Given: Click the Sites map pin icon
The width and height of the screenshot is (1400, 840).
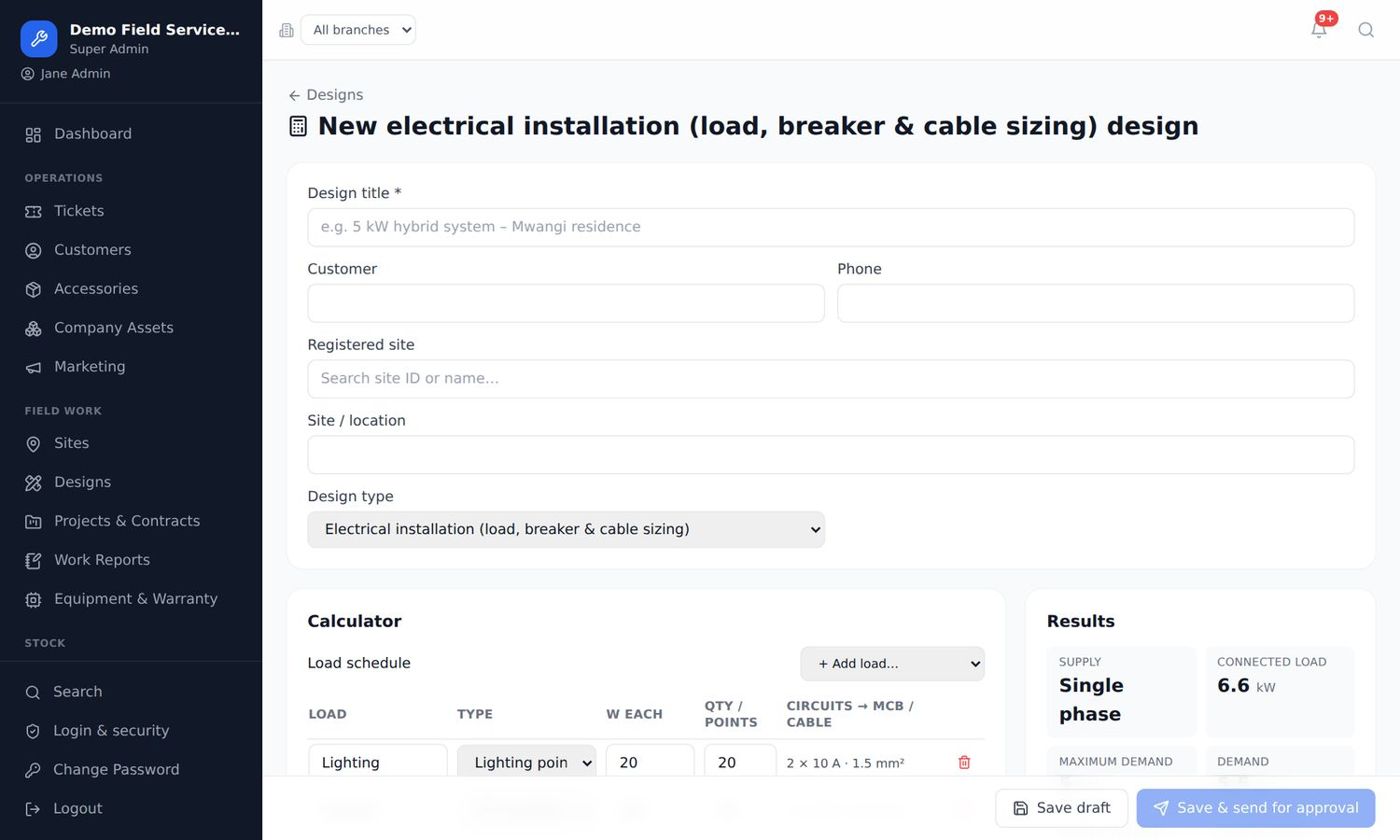Looking at the screenshot, I should pos(33,444).
